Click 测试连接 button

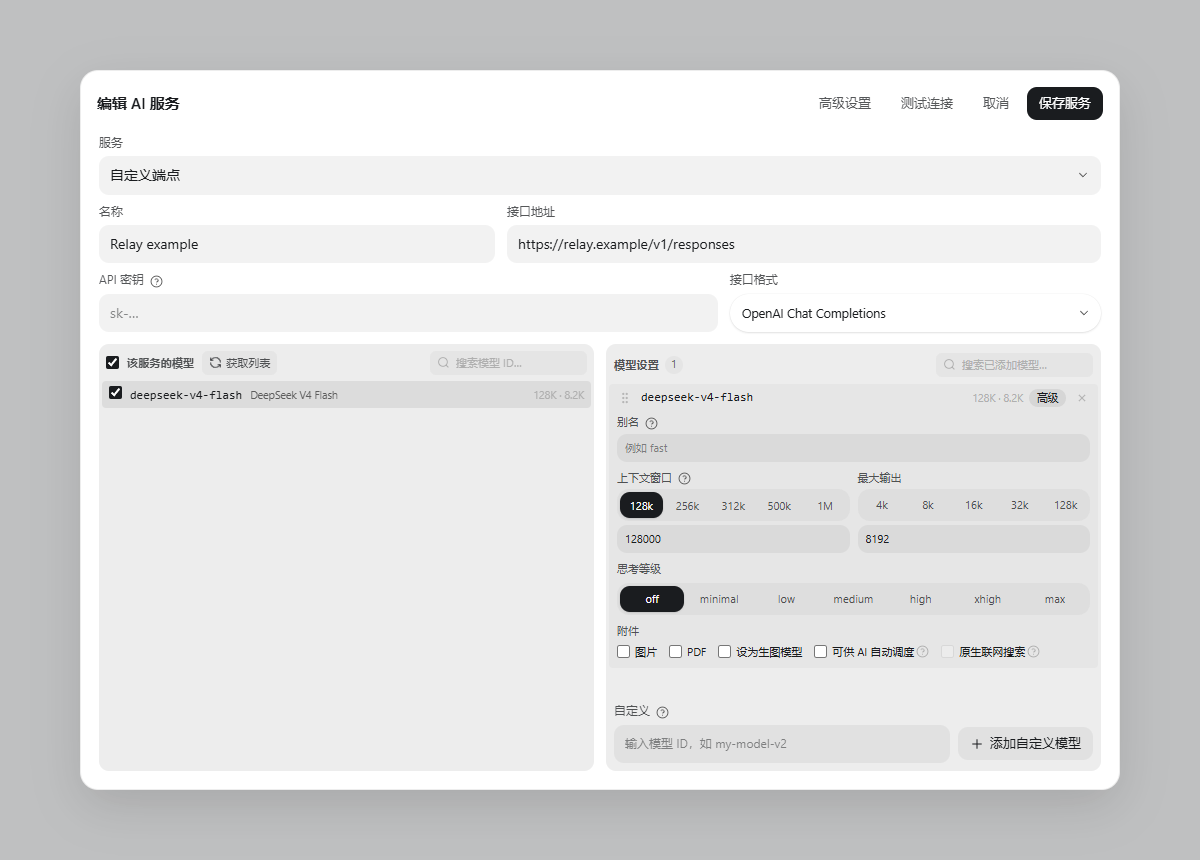927,103
